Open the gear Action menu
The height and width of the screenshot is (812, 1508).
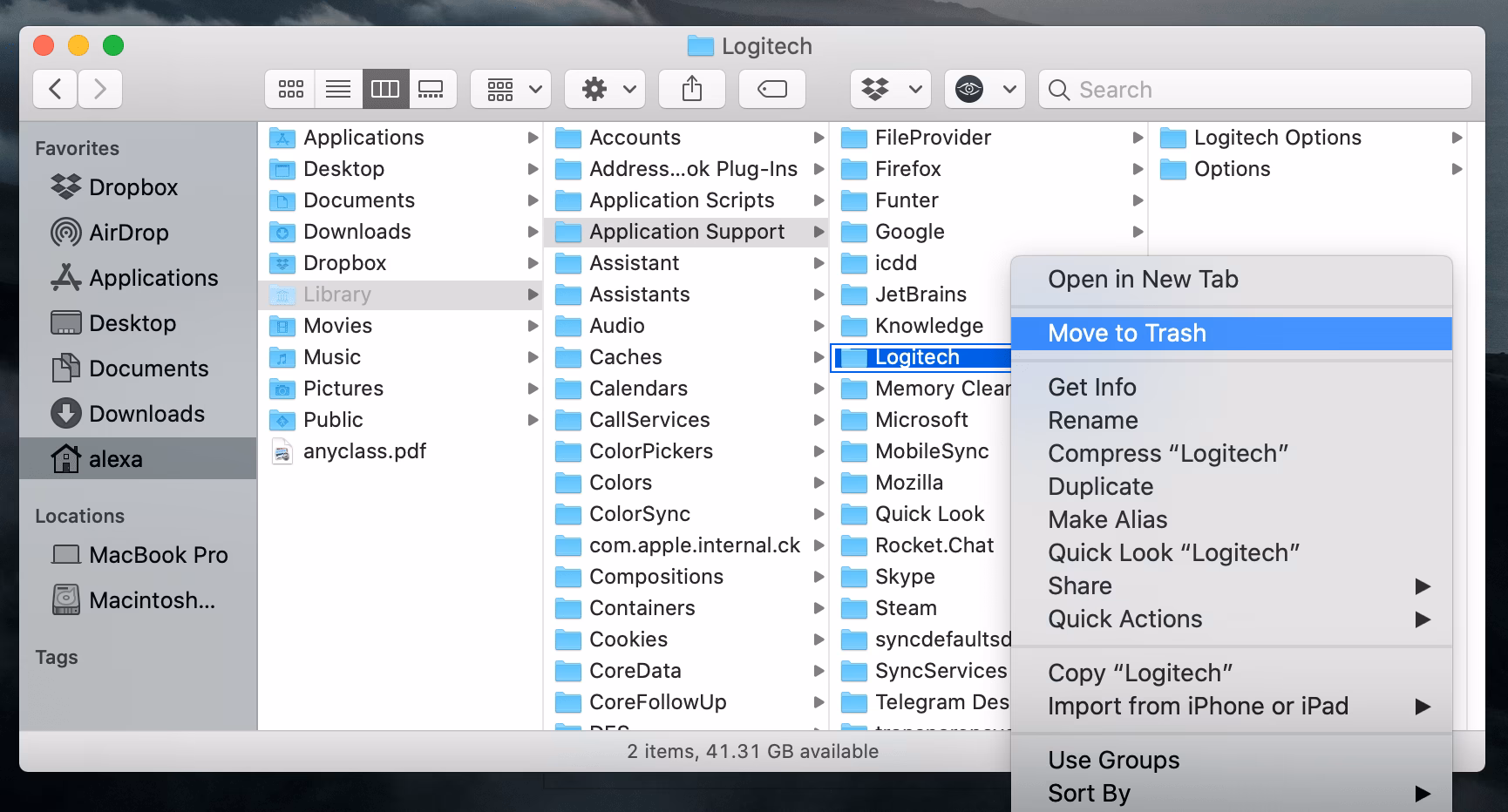click(x=605, y=89)
